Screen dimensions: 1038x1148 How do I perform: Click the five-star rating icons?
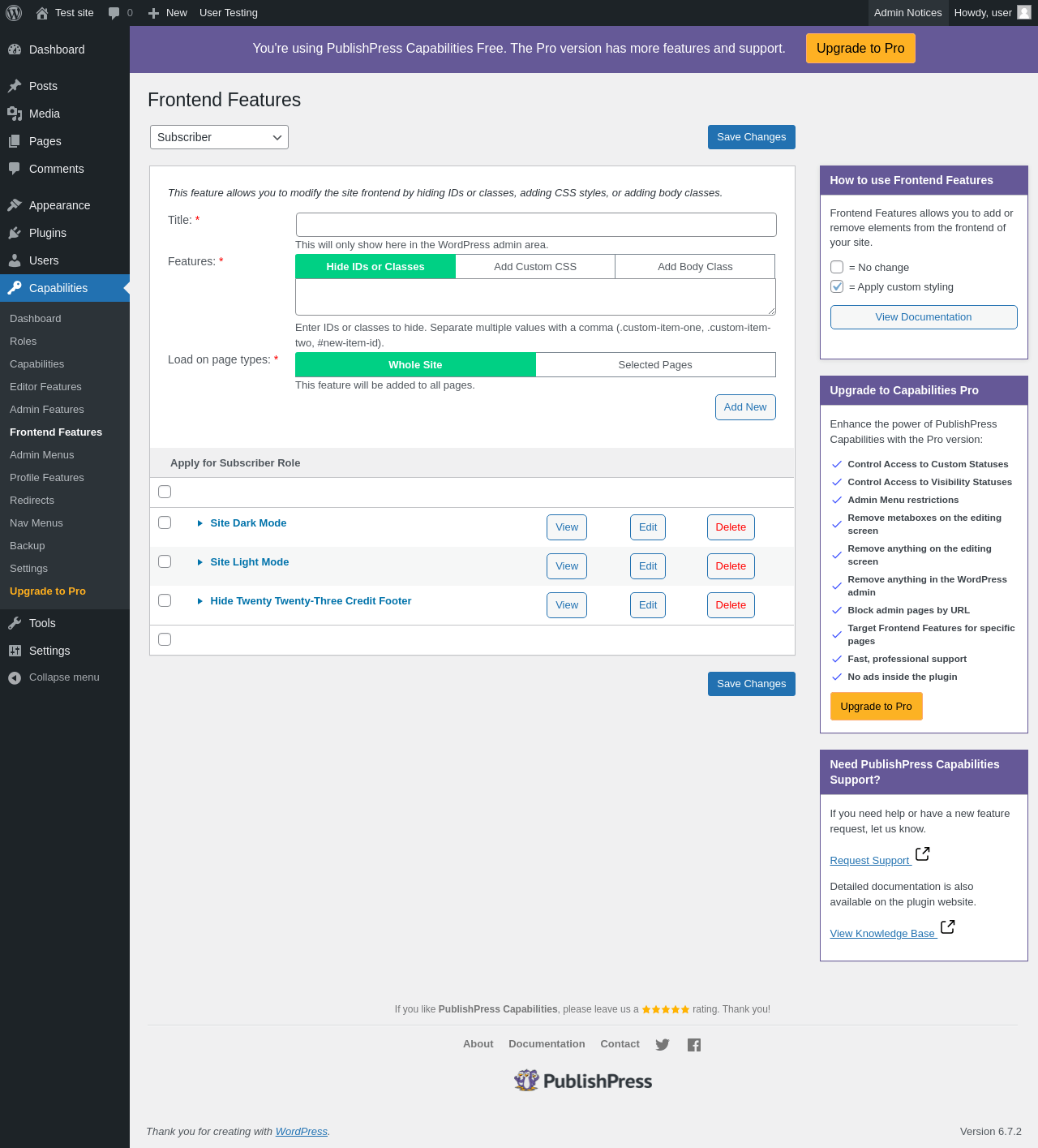666,1009
